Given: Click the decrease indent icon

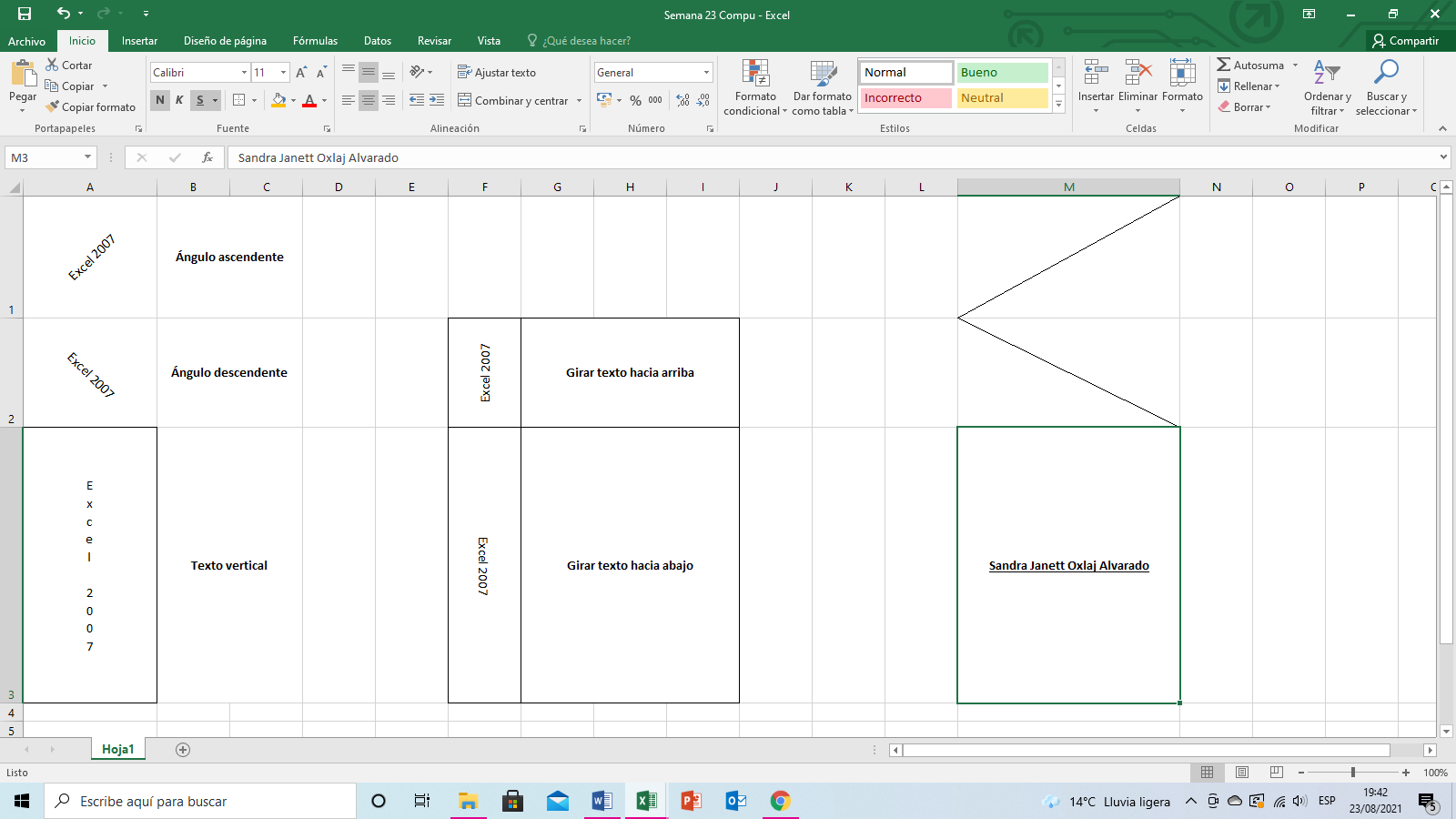Looking at the screenshot, I should coord(417,100).
